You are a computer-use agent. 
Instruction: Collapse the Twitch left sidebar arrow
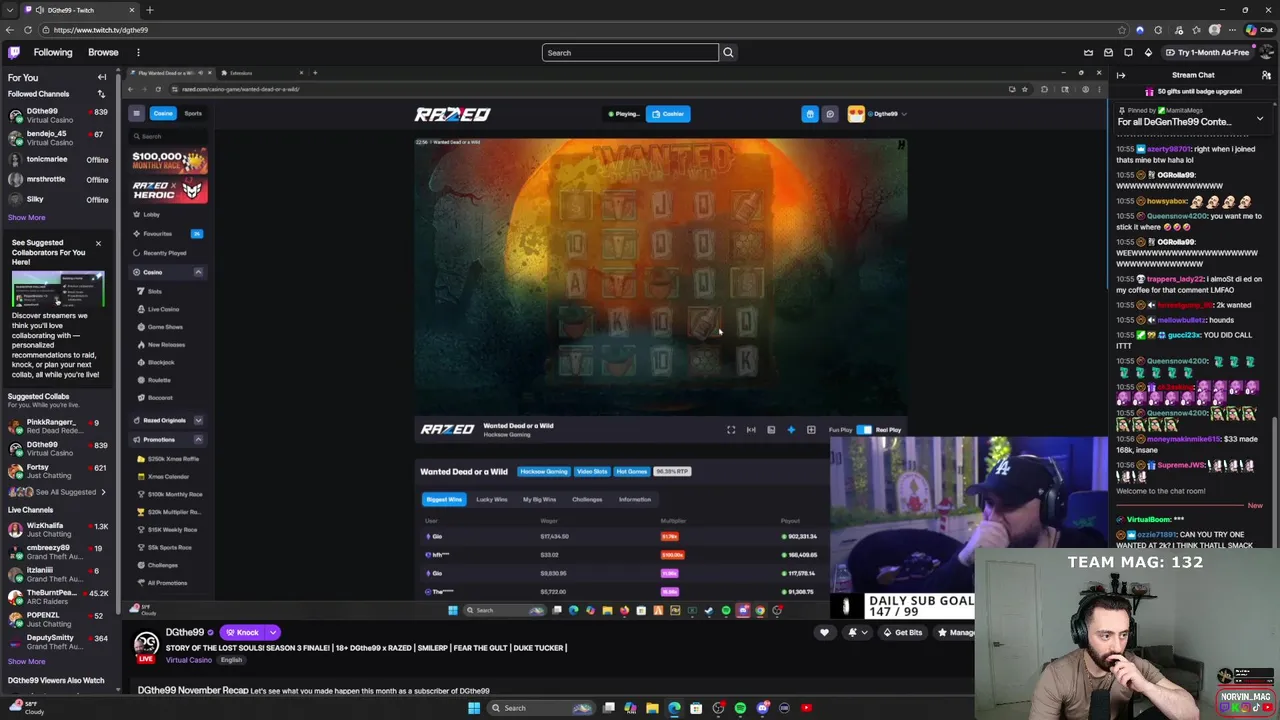(x=101, y=77)
